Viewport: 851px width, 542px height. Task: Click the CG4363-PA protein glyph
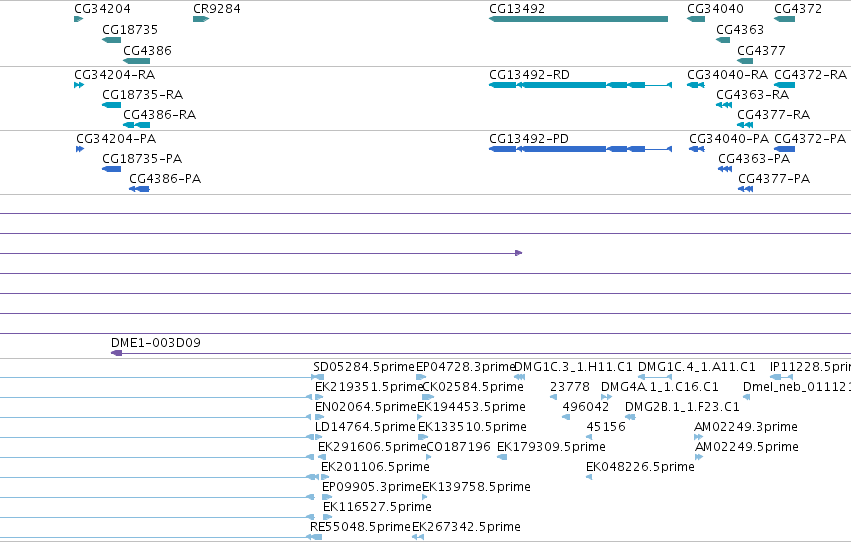725,169
